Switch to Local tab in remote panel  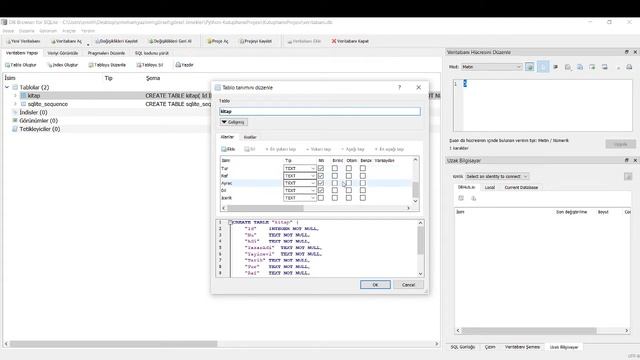click(490, 187)
